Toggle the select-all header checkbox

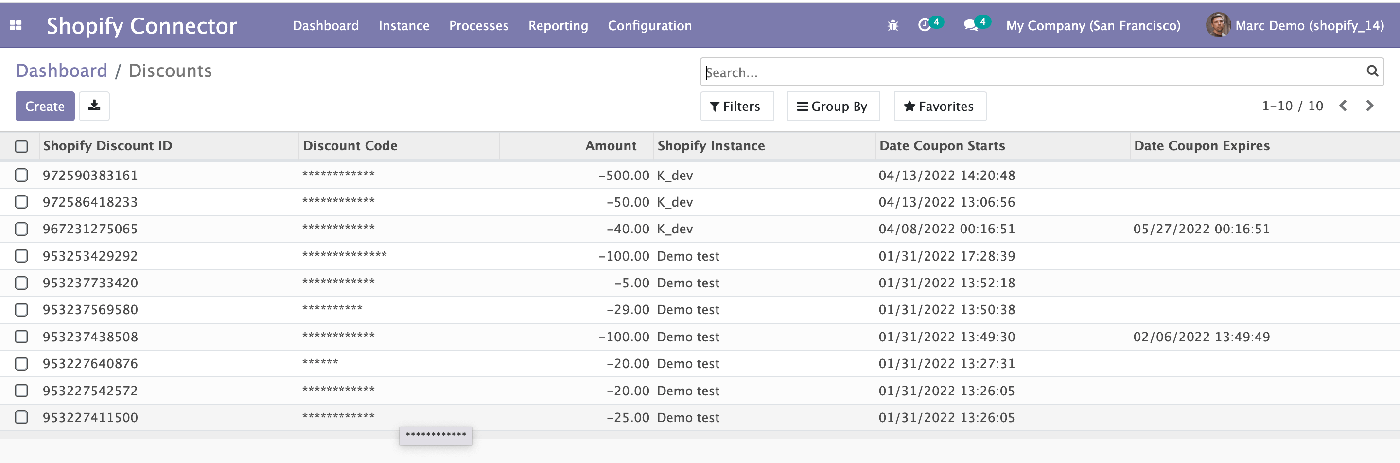[21, 146]
